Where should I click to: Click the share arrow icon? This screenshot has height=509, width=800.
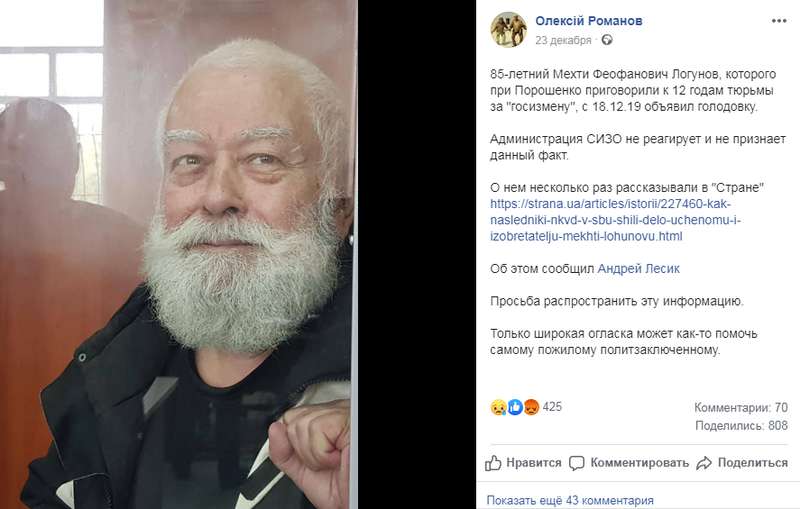[x=704, y=463]
